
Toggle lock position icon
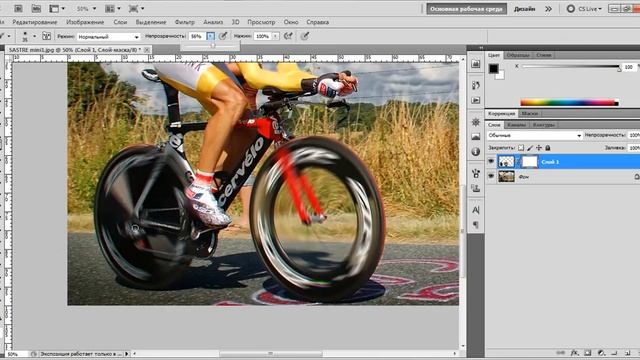coord(539,148)
